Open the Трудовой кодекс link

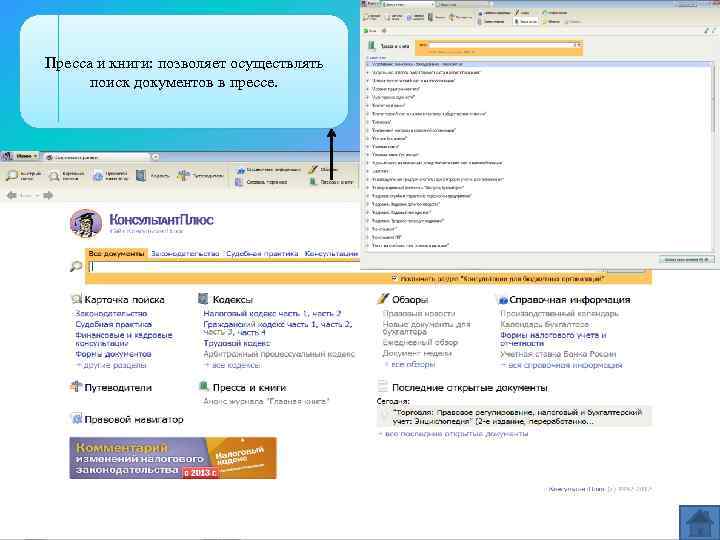coord(237,343)
